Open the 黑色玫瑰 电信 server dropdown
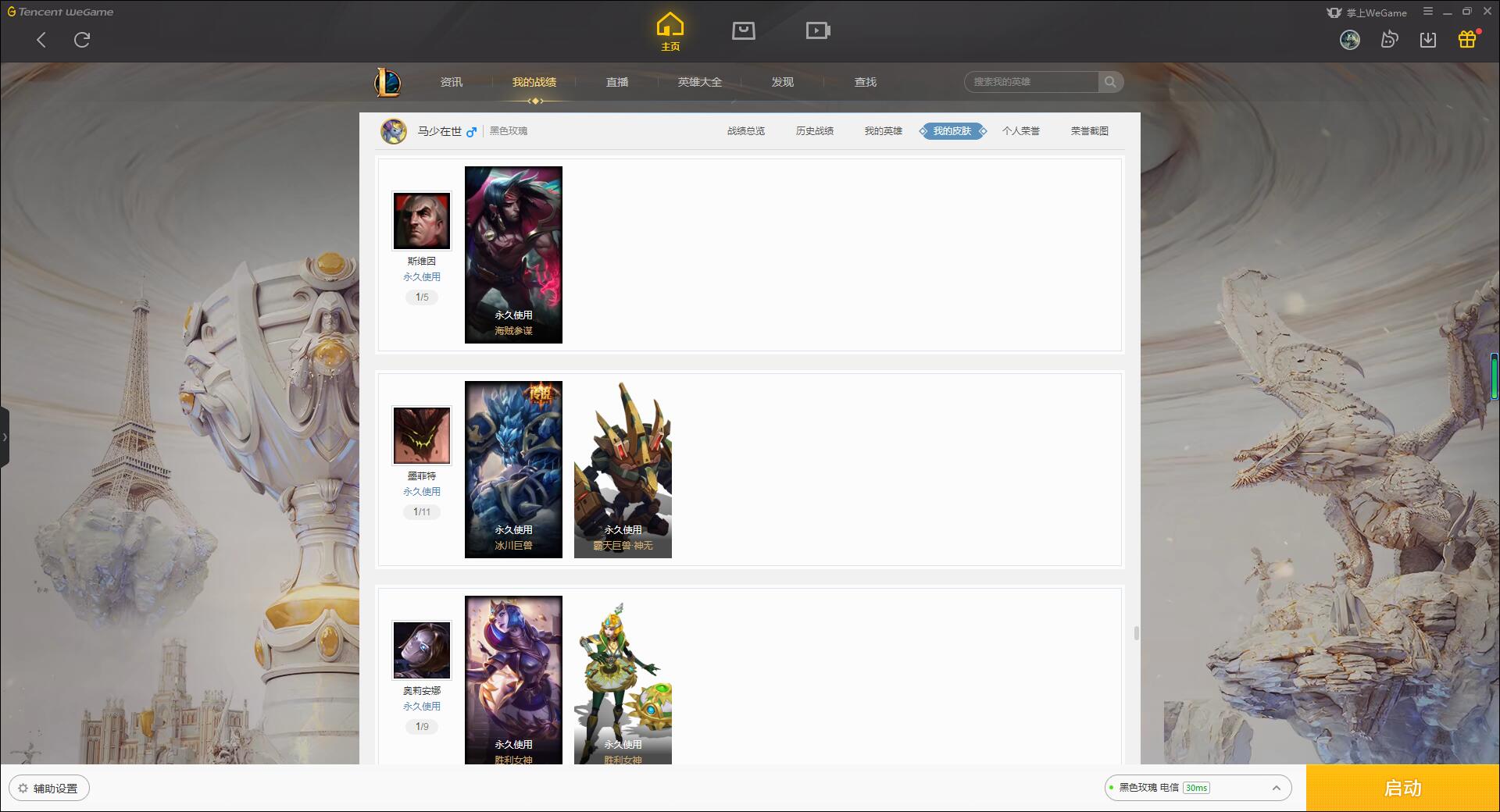The width and height of the screenshot is (1500, 812). 1198,788
